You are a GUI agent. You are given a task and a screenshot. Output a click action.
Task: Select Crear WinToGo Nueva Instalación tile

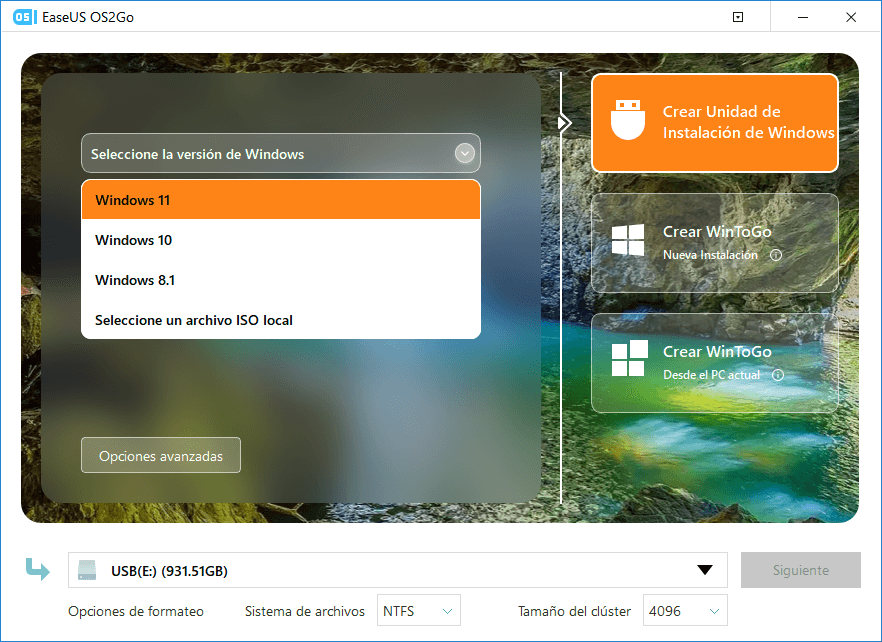tap(714, 243)
